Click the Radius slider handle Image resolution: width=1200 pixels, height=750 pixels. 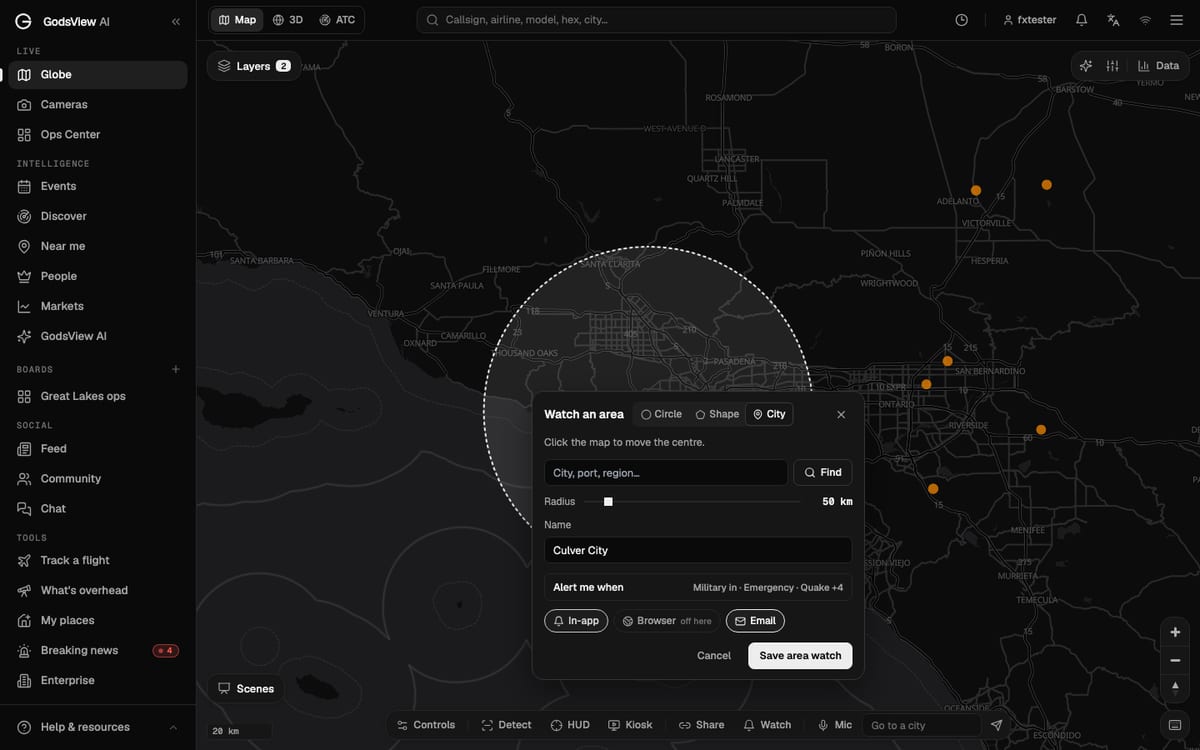[608, 502]
